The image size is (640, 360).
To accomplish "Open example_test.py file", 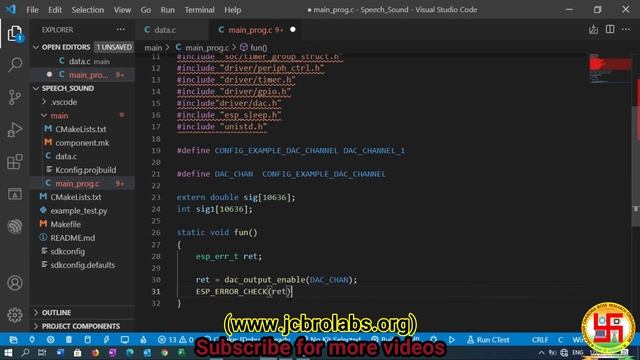I will 83,211.
